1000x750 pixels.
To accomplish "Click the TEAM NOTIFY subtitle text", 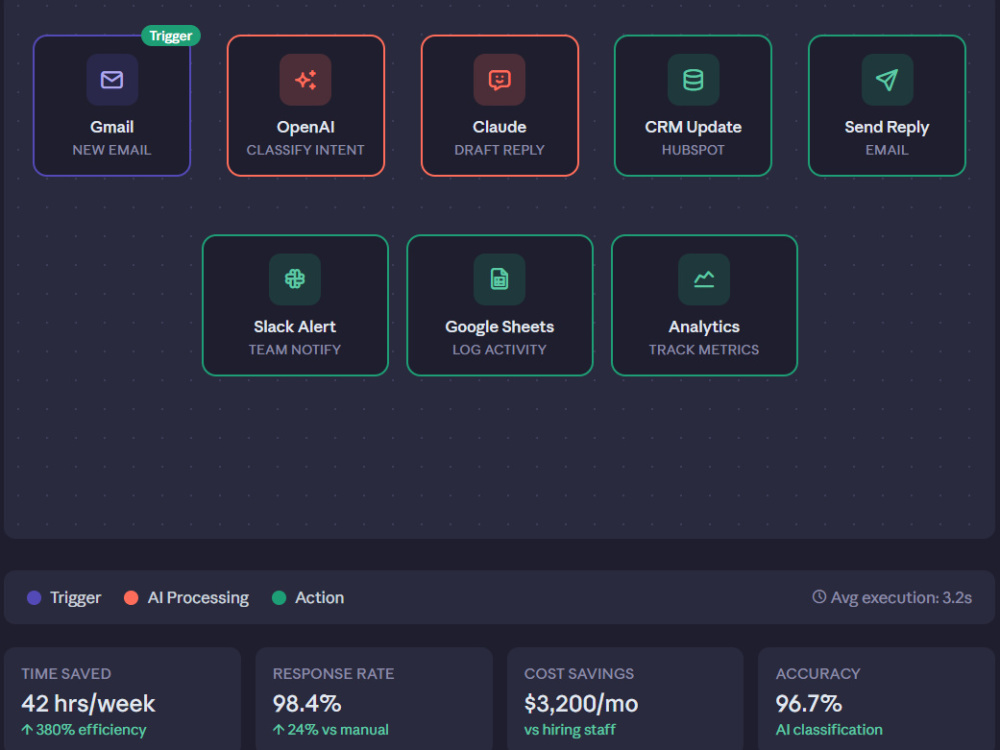I will tap(295, 349).
